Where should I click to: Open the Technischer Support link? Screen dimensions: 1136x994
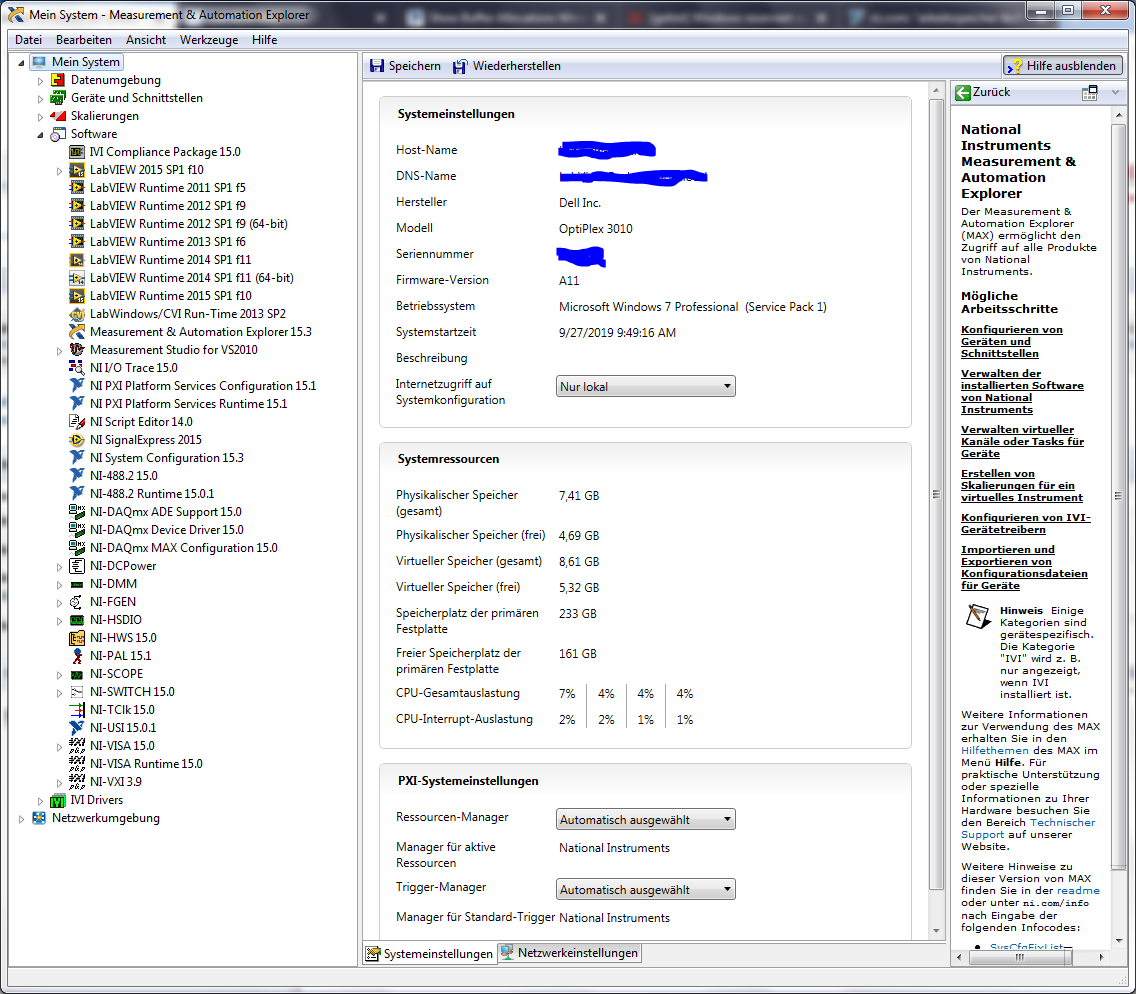tap(1028, 828)
